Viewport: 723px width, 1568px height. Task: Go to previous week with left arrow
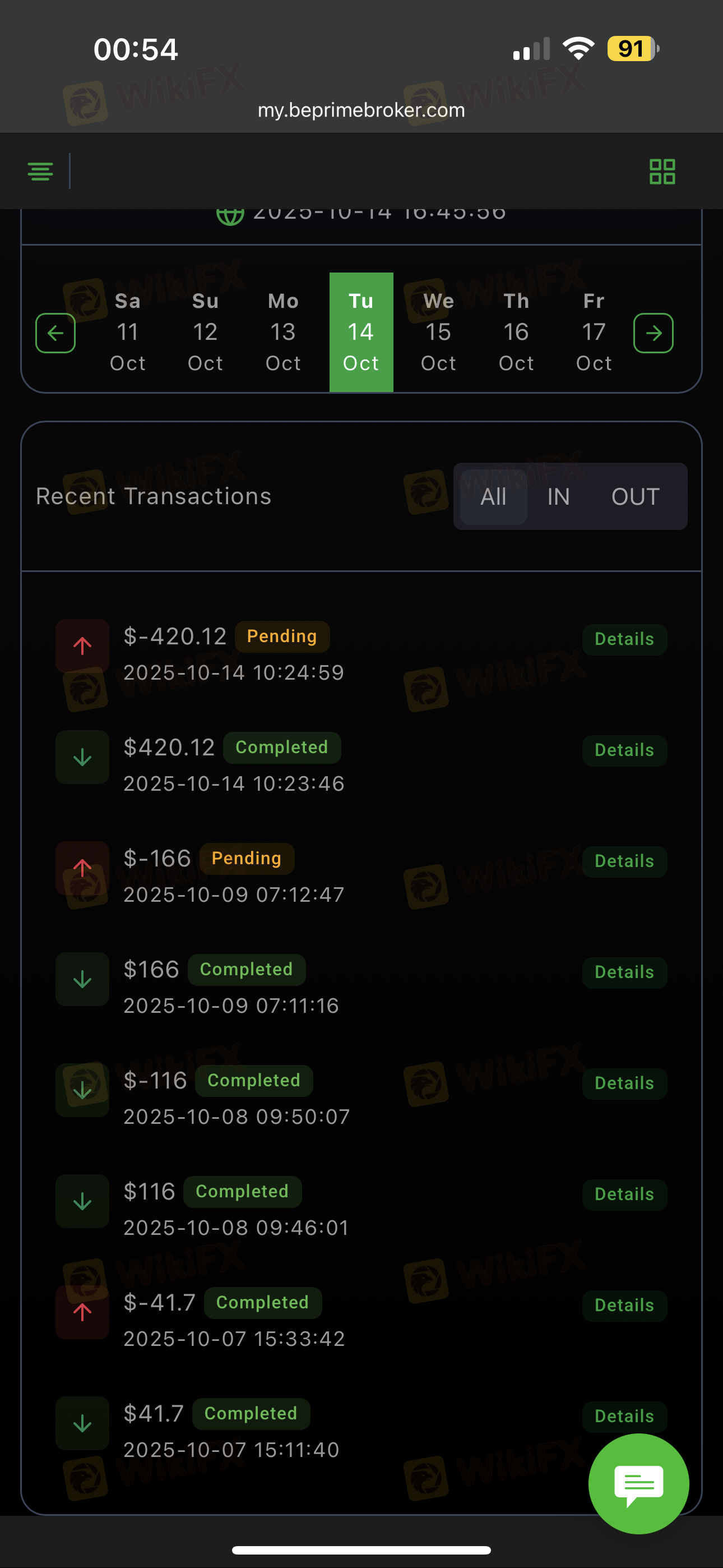55,333
